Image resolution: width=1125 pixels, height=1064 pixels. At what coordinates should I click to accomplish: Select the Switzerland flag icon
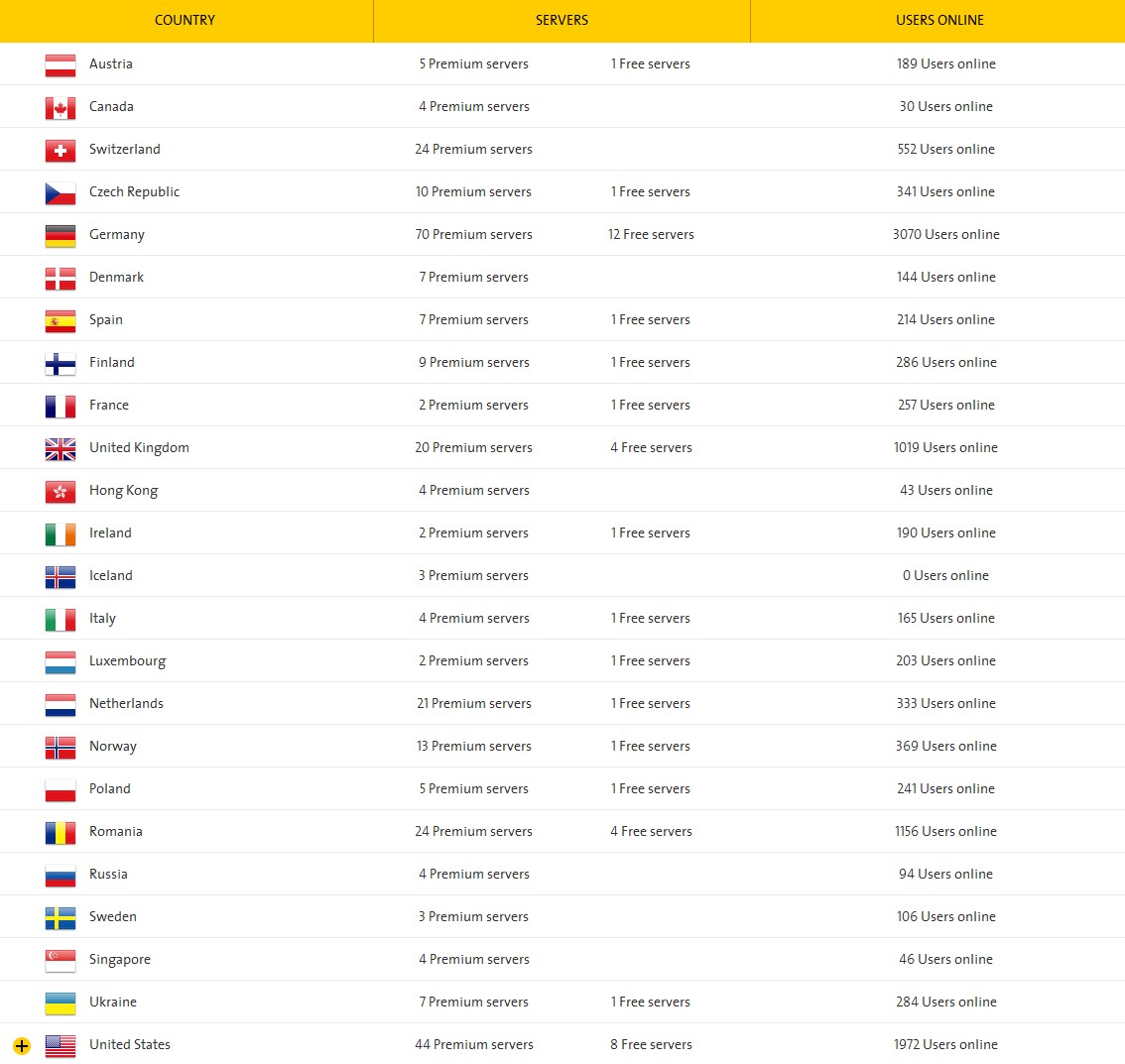coord(61,151)
